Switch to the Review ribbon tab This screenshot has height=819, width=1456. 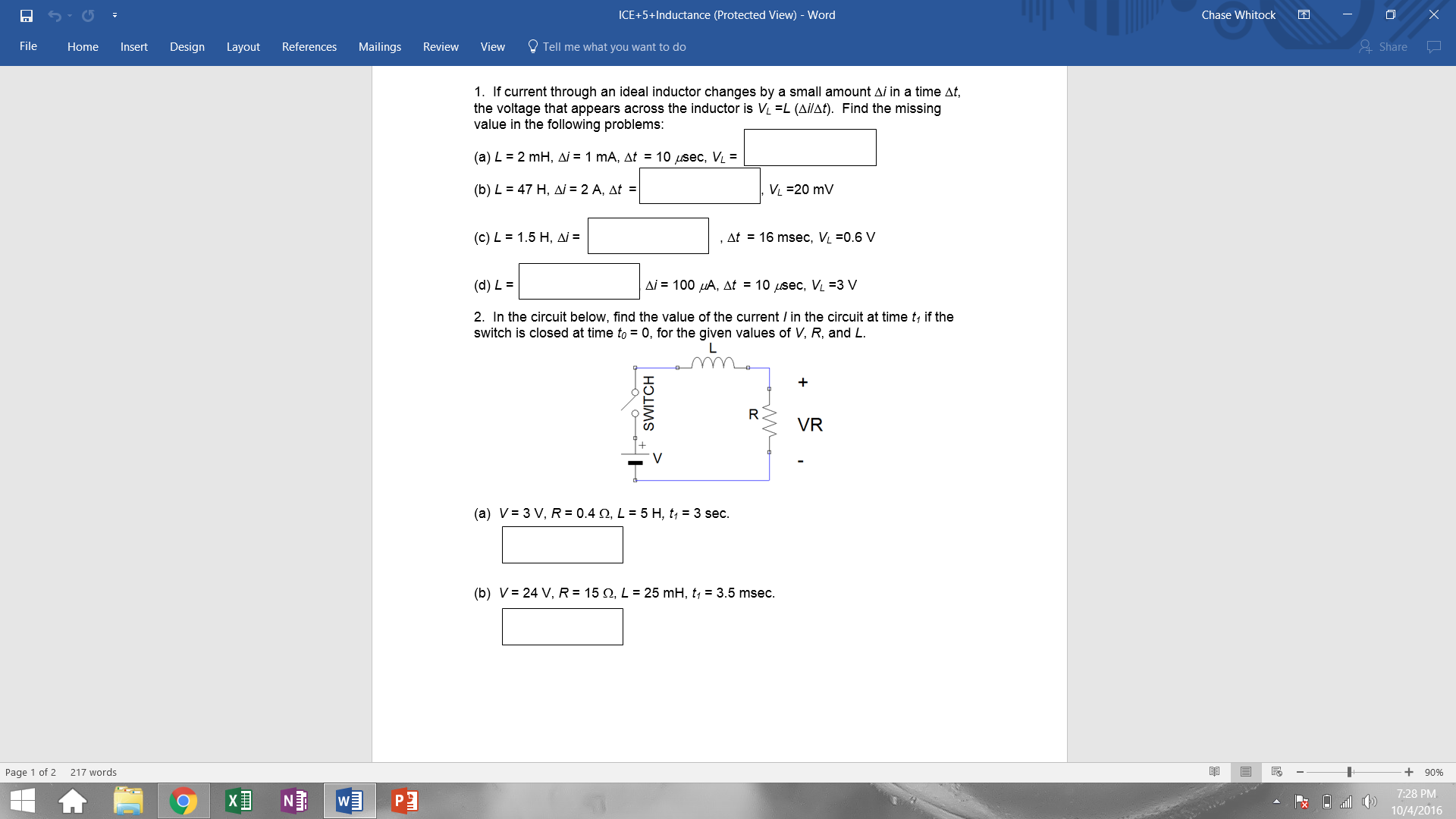pos(440,46)
